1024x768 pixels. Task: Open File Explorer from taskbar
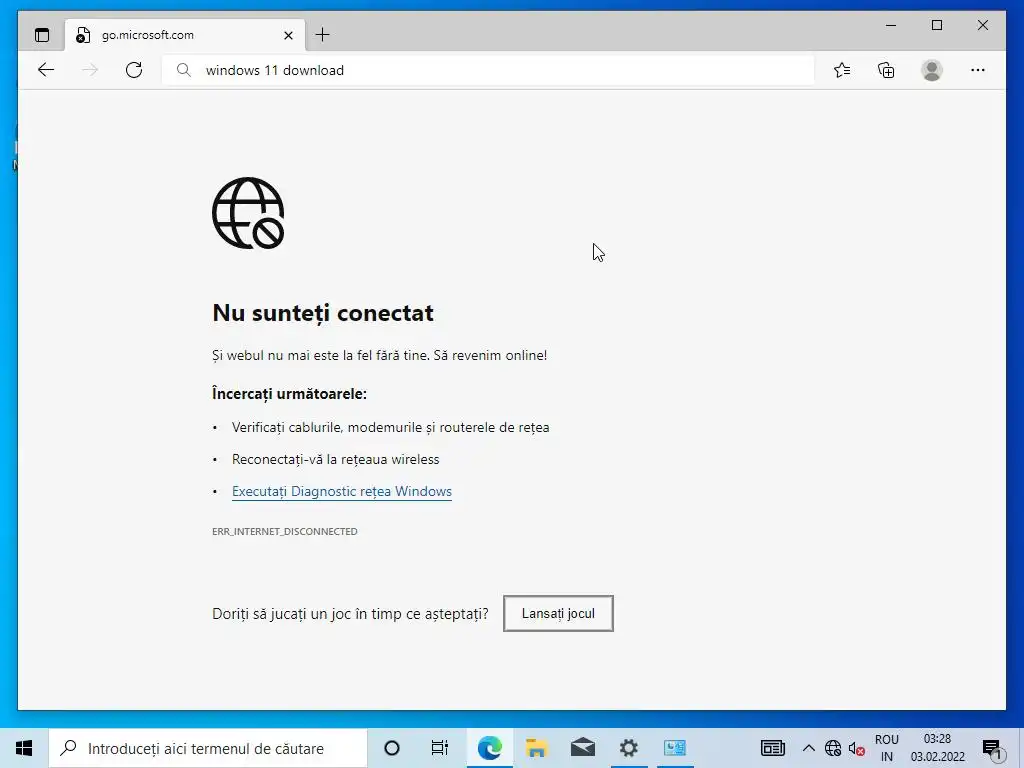[536, 748]
